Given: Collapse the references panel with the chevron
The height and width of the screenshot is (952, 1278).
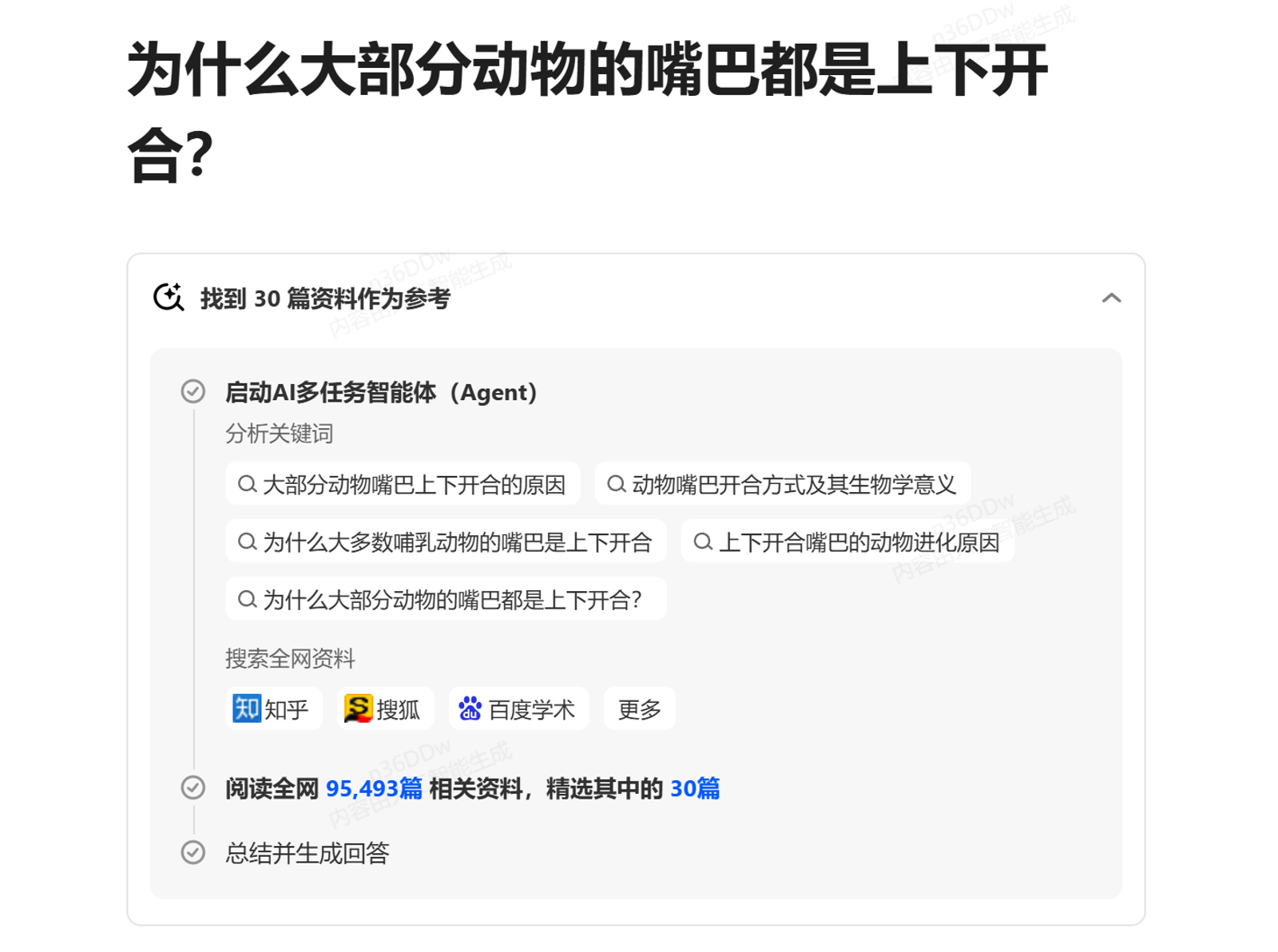Looking at the screenshot, I should pos(1110,298).
